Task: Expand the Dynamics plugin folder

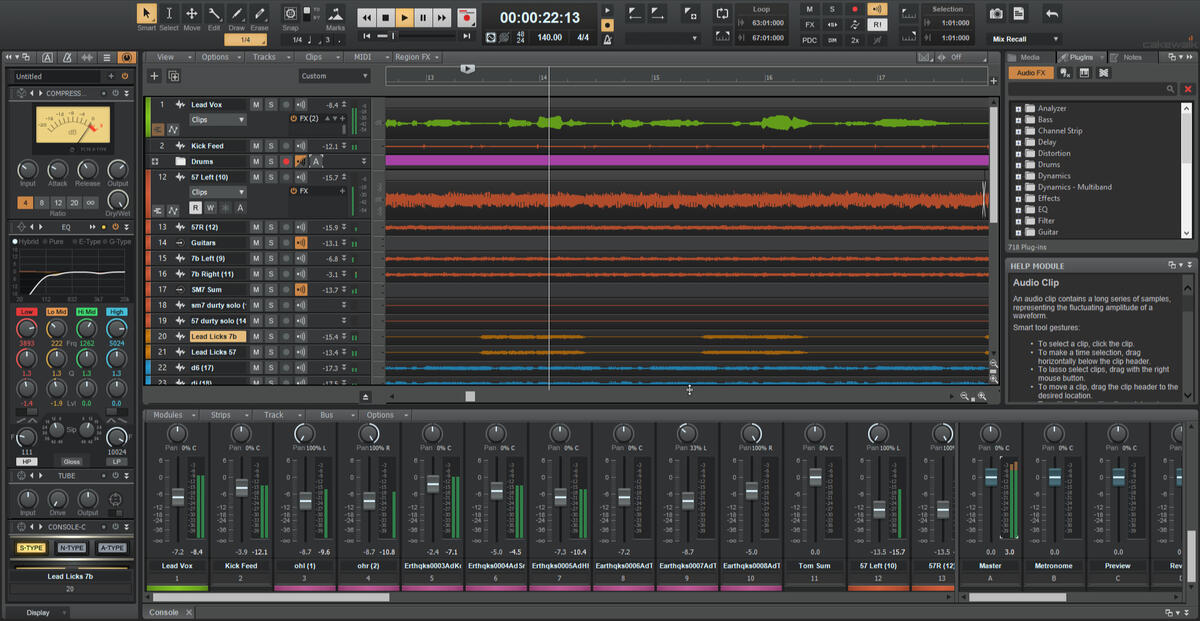Action: coord(1019,176)
